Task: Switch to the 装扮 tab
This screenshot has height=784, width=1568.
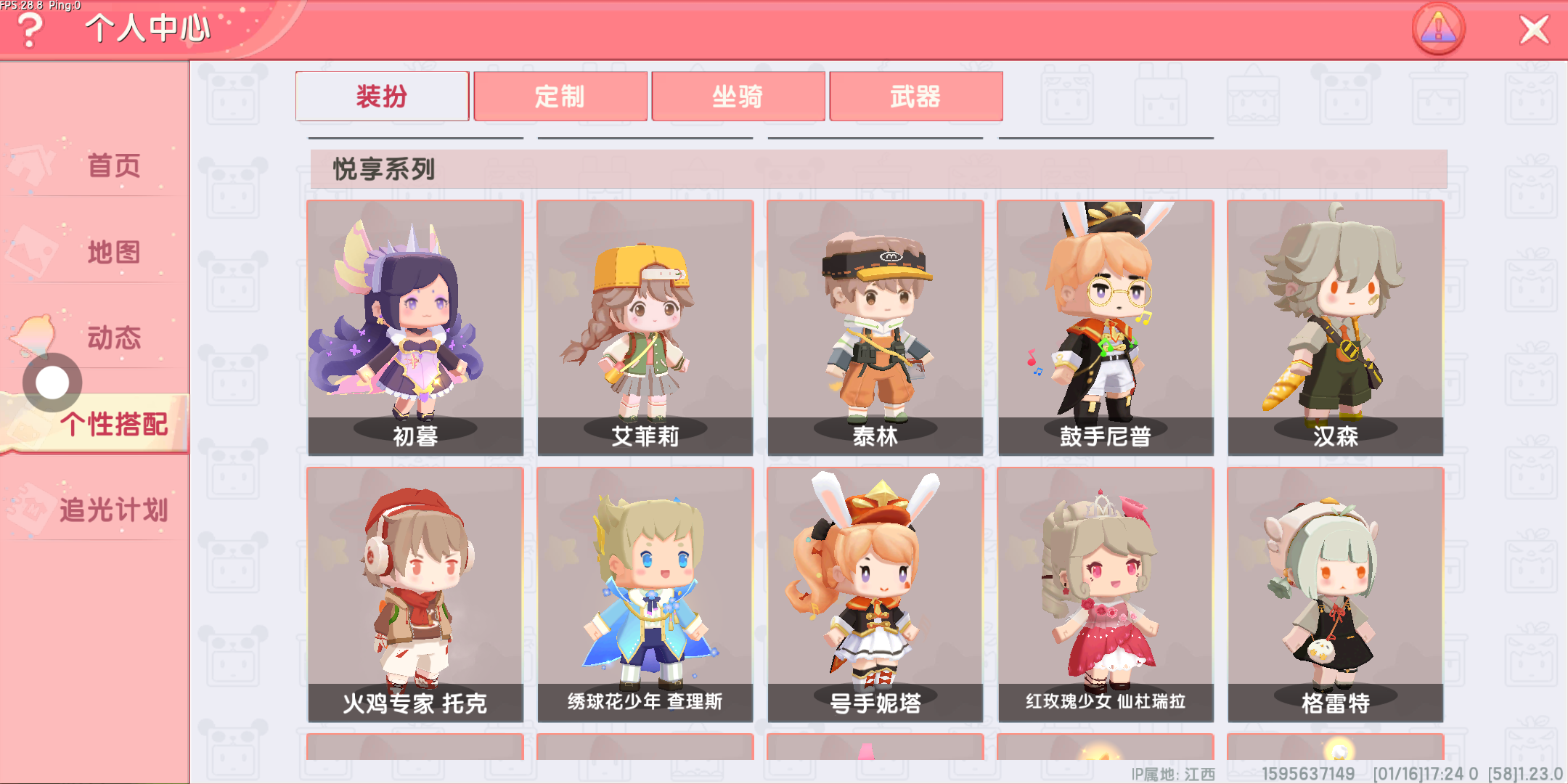Action: pyautogui.click(x=382, y=96)
